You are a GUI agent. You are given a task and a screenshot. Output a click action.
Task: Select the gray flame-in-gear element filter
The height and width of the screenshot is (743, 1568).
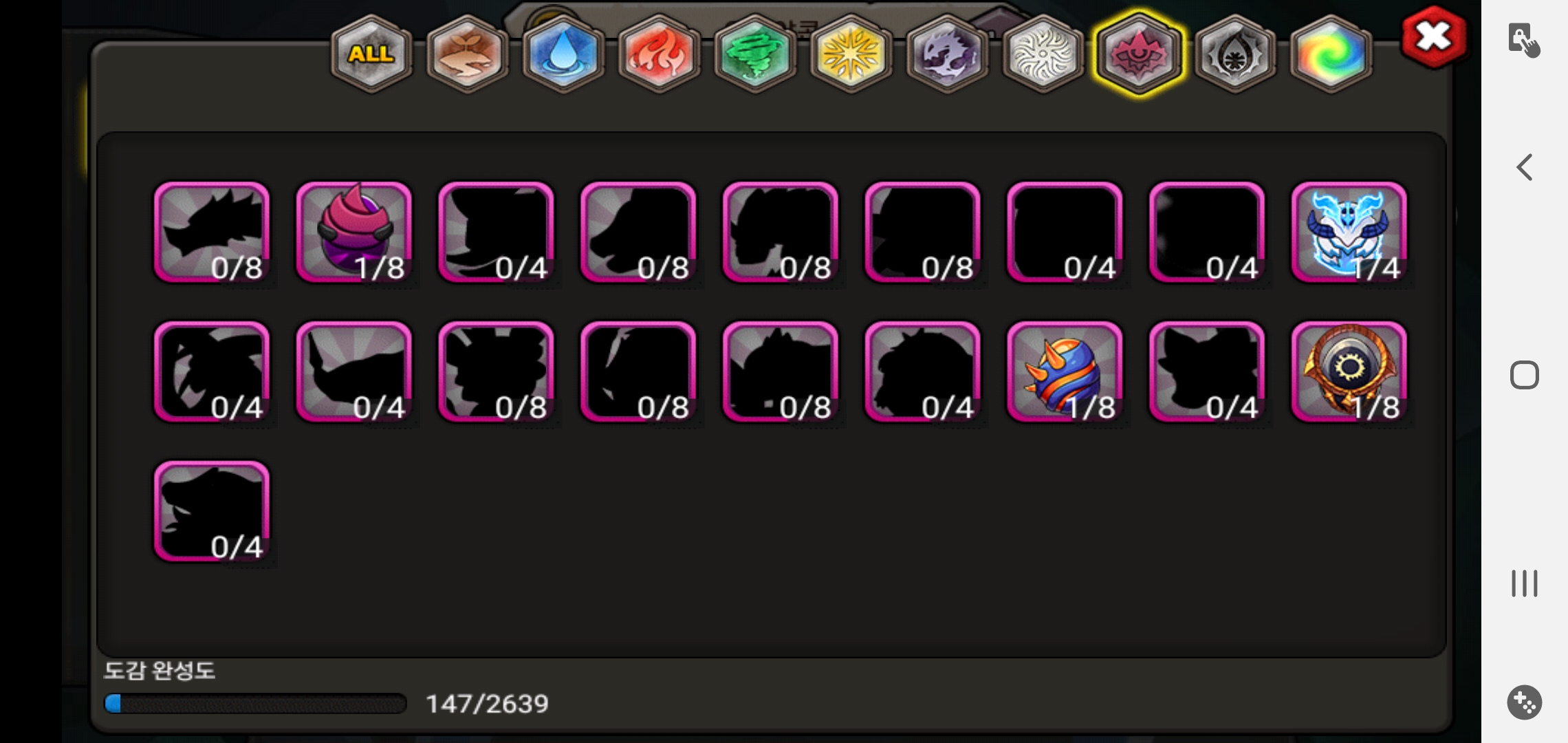pyautogui.click(x=1235, y=54)
